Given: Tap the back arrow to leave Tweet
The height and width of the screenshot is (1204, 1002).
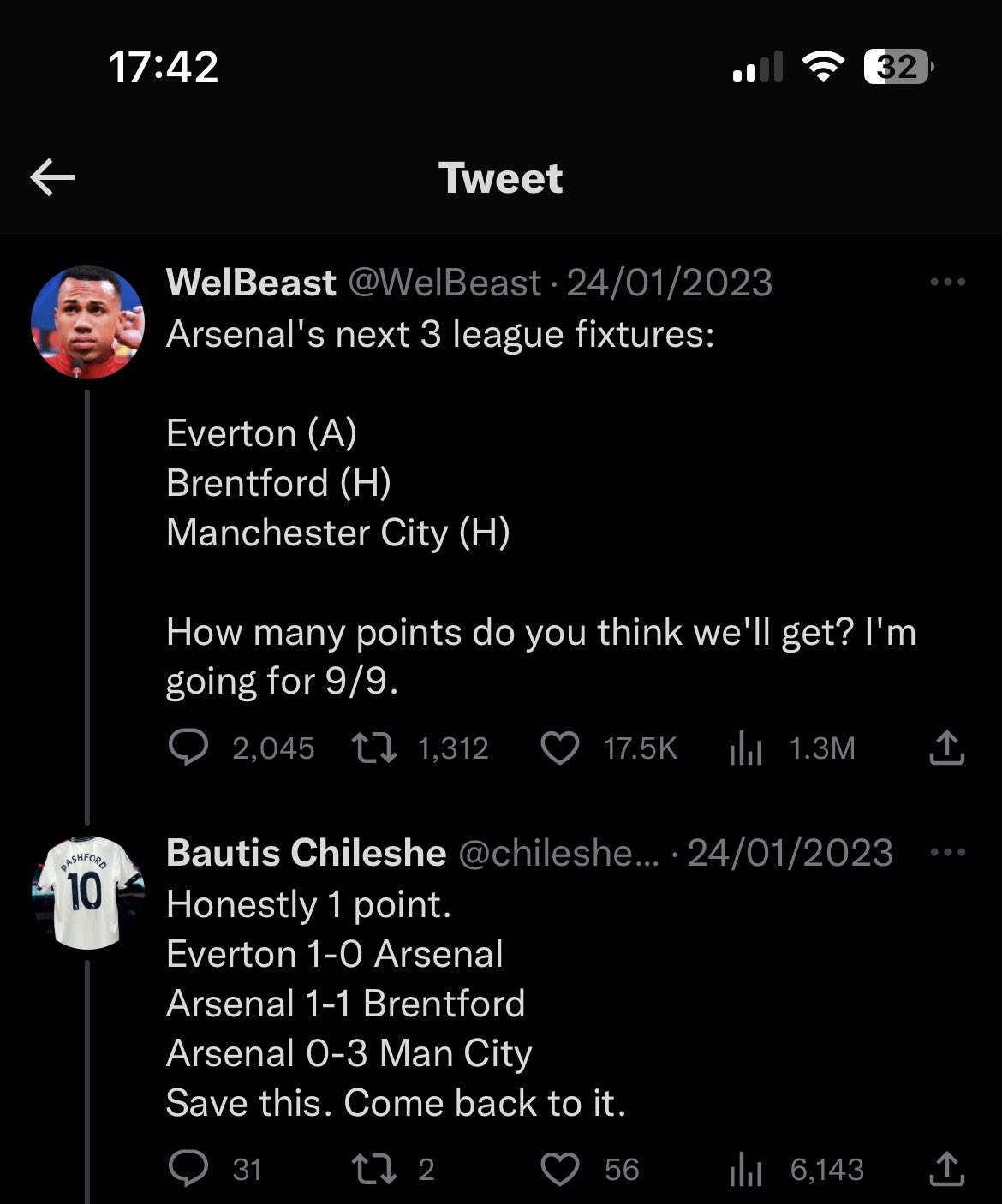Looking at the screenshot, I should pos(52,178).
